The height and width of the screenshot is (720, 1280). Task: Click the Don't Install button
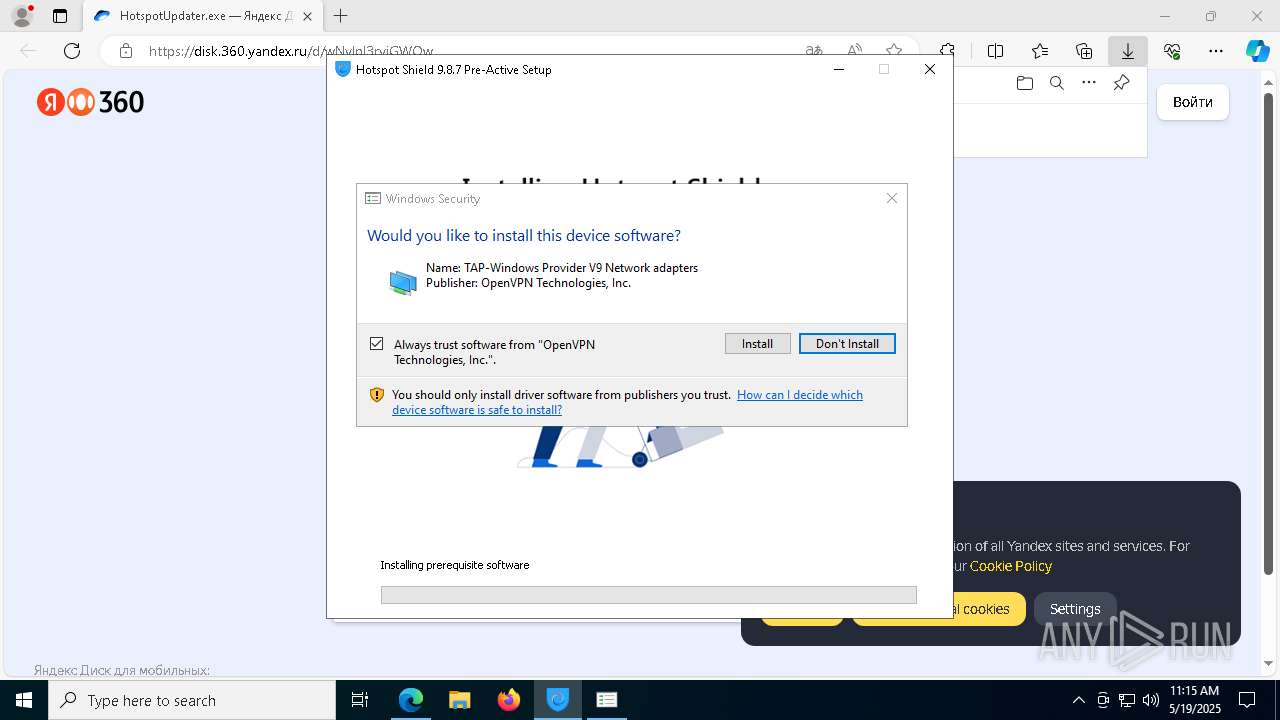[x=847, y=344]
